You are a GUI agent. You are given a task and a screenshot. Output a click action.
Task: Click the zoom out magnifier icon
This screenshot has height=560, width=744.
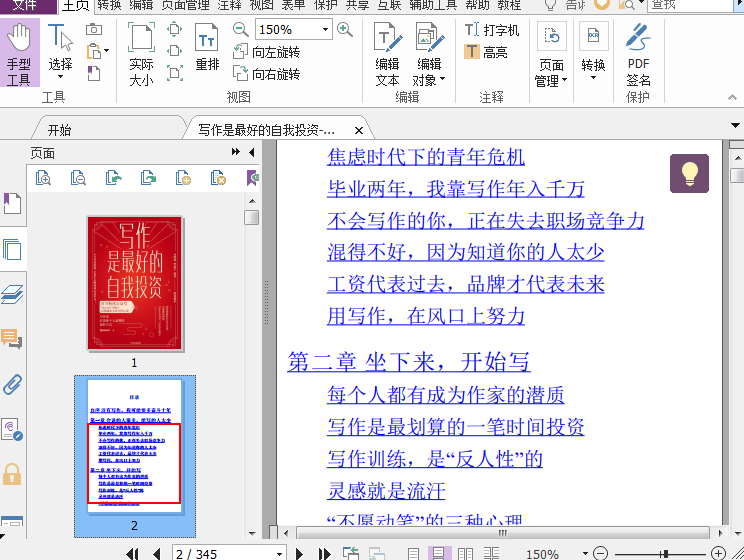[241, 29]
